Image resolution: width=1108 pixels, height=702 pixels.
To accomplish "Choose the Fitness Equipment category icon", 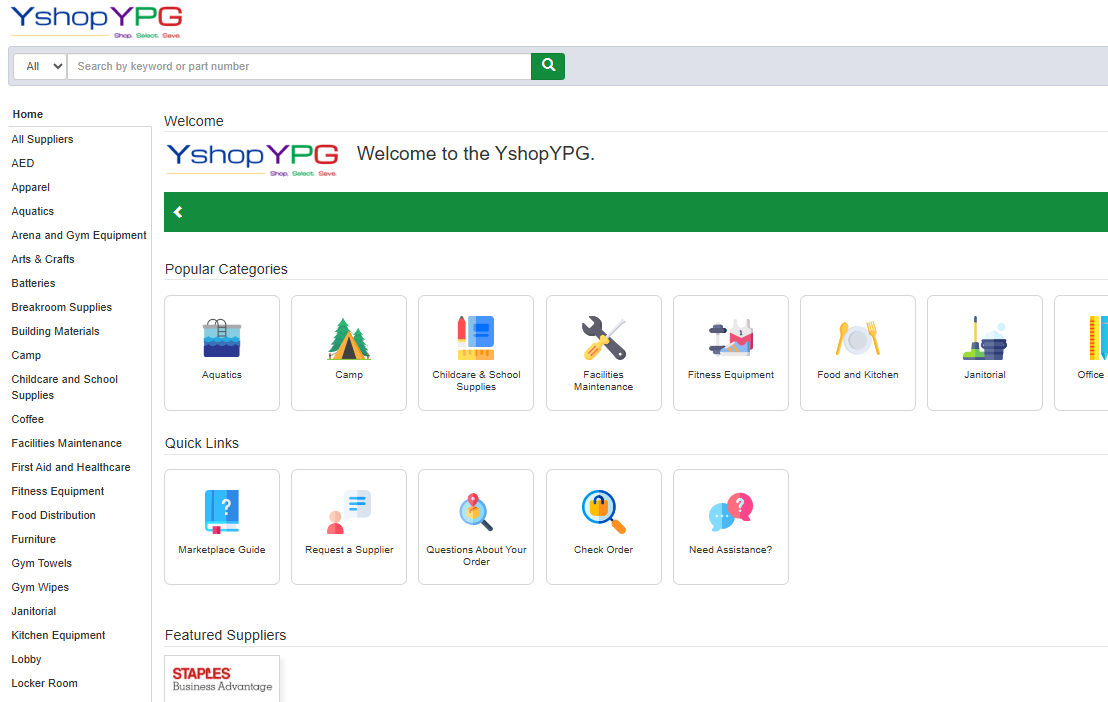I will pos(730,339).
